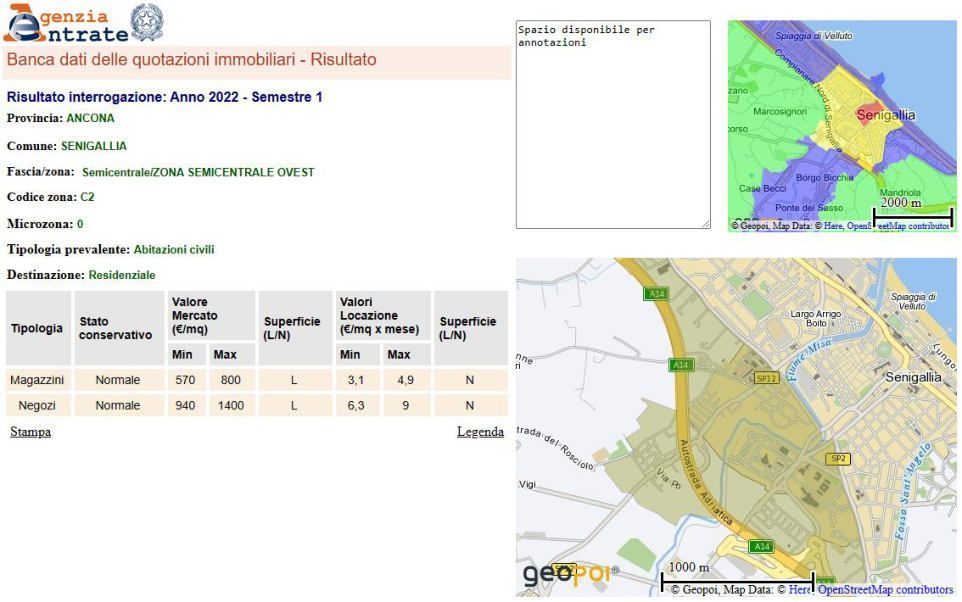Image resolution: width=962 pixels, height=602 pixels.
Task: Click the SP12 road marker on map
Action: (x=766, y=378)
